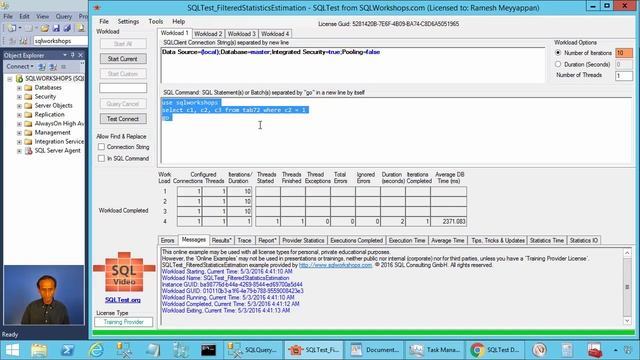640x360 pixels.
Task: Open the SQLTest.org link
Action: (x=123, y=300)
